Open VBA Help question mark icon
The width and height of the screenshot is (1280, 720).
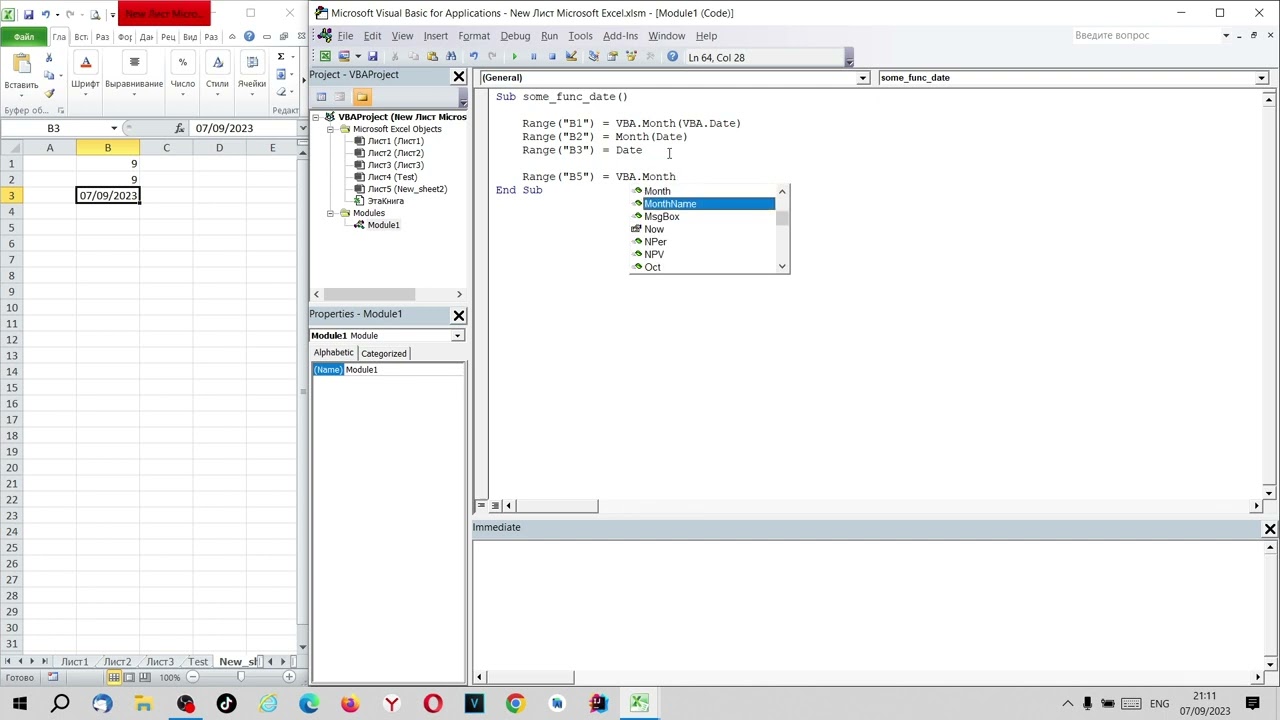(x=672, y=57)
